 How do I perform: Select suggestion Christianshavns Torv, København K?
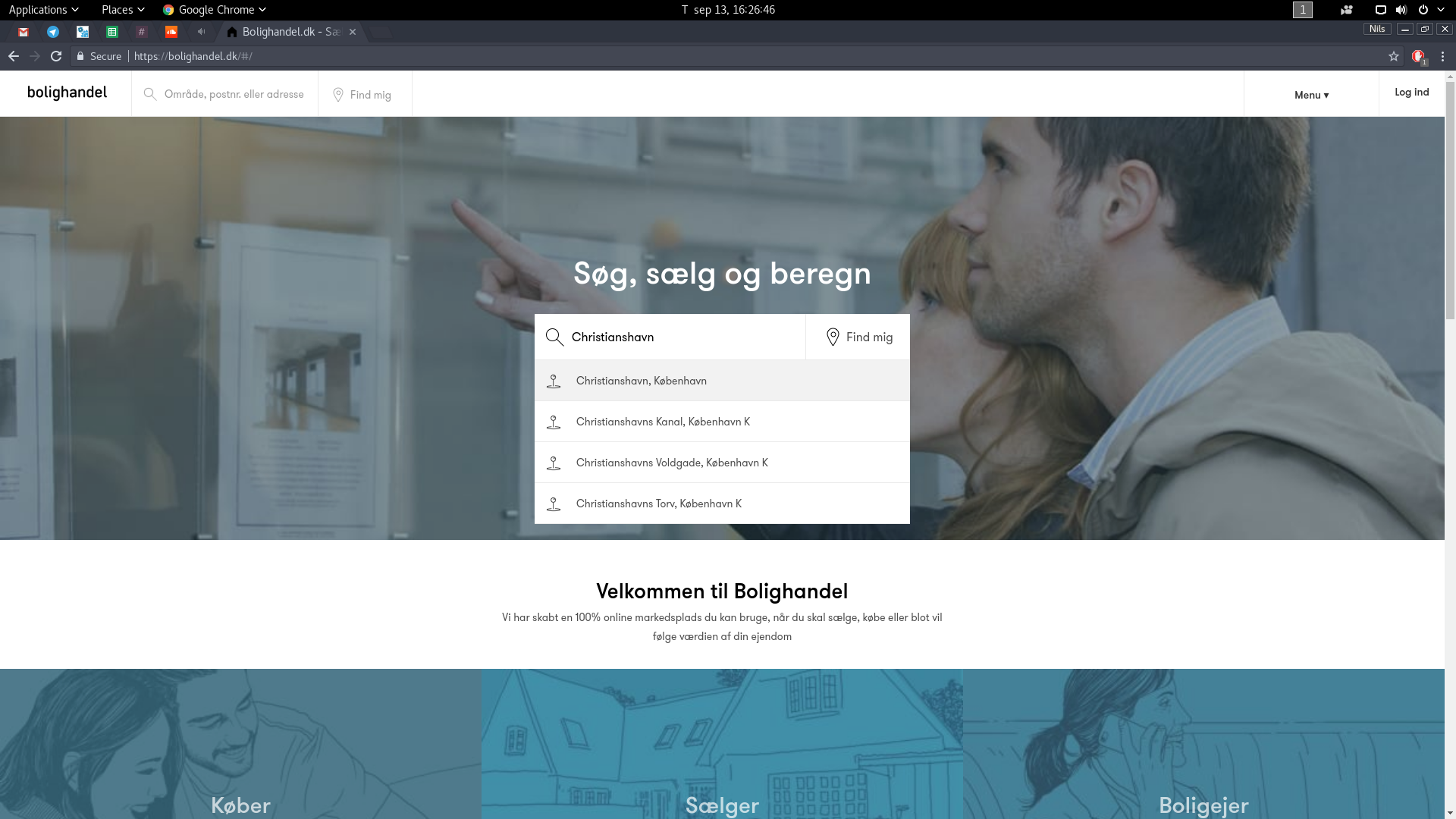(722, 504)
